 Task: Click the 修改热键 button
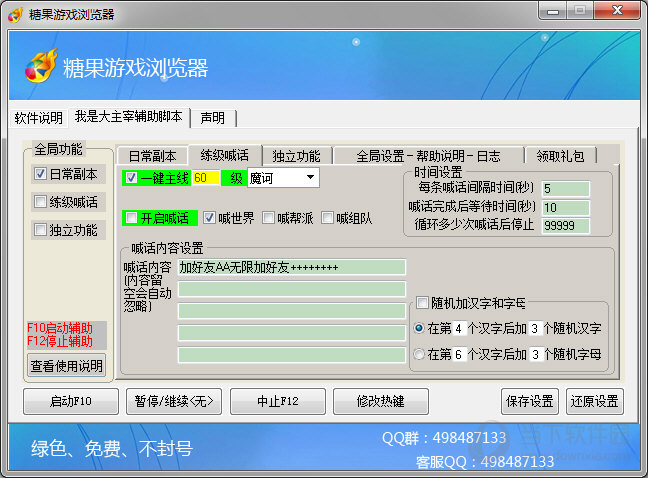tap(381, 401)
